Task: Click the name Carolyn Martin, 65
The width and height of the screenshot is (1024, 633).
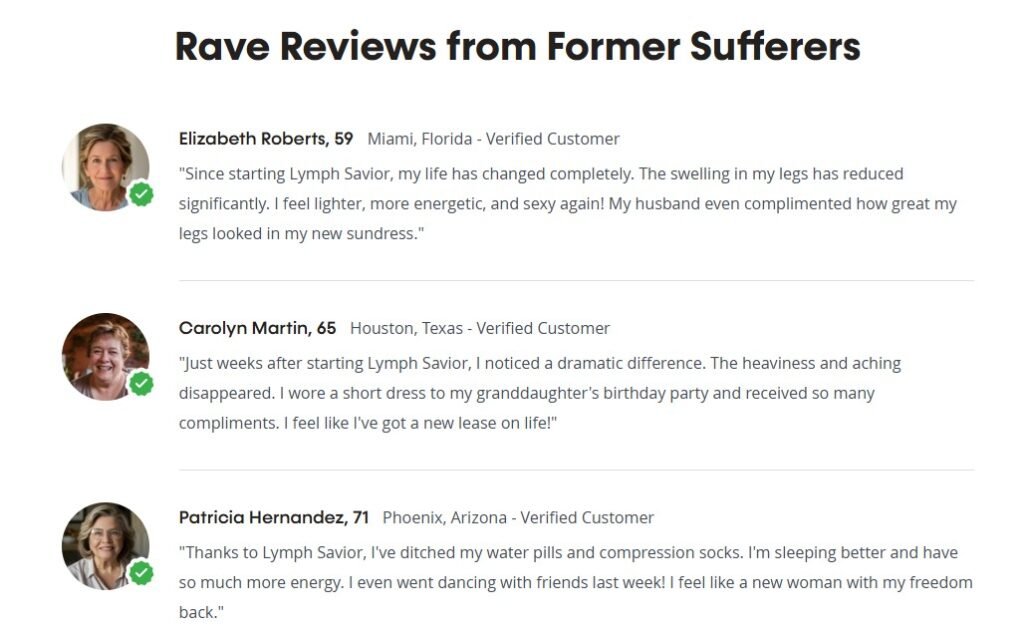Action: point(257,328)
